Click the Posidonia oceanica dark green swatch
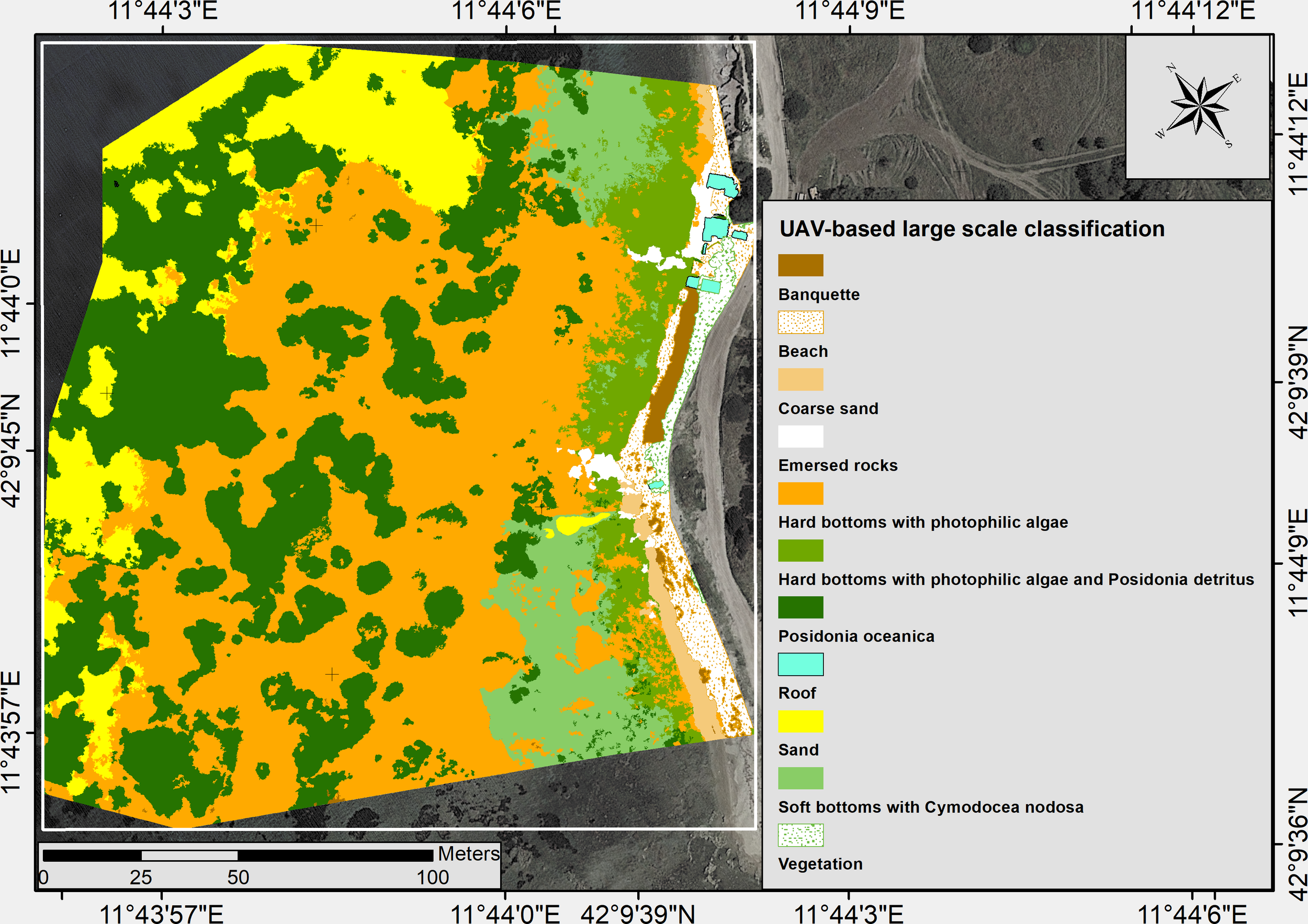Viewport: 1308px width, 924px height. click(x=800, y=607)
